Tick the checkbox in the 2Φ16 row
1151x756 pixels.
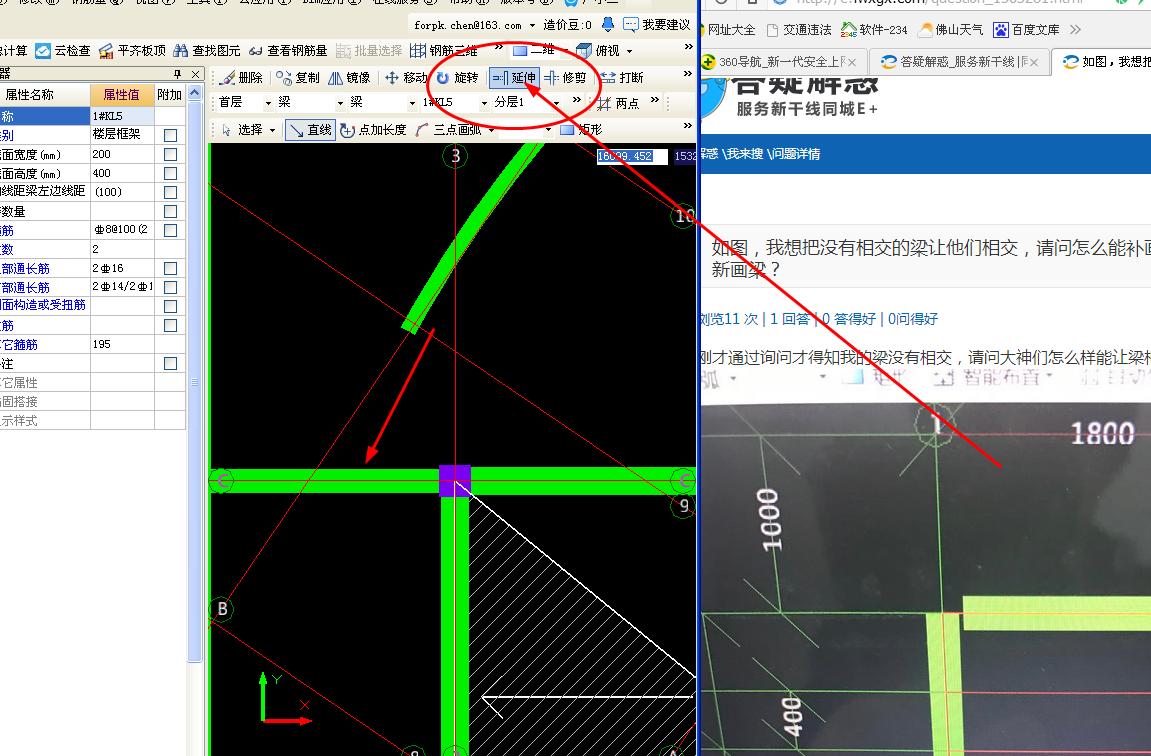click(x=170, y=268)
